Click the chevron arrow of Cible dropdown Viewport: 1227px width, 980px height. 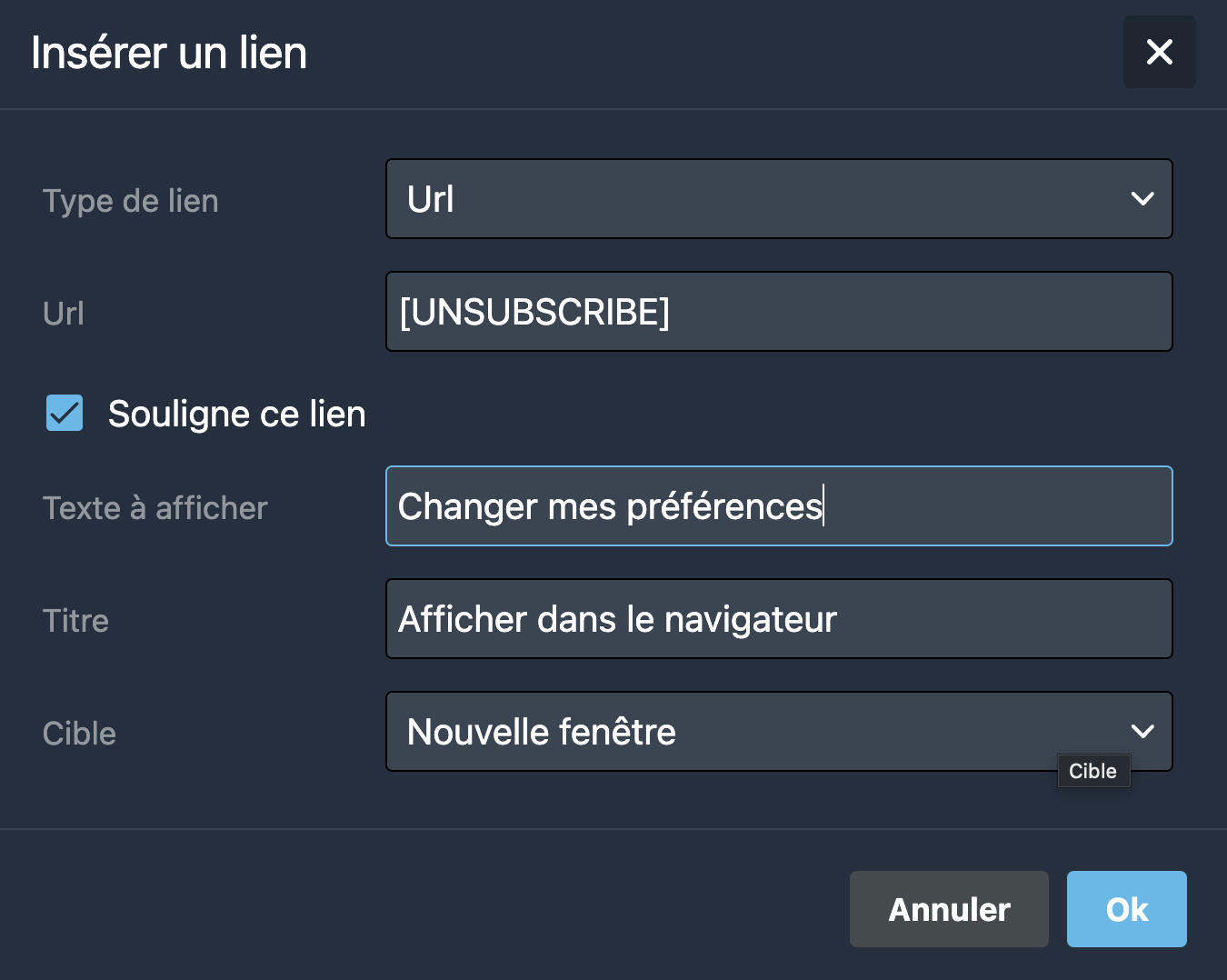click(1142, 731)
